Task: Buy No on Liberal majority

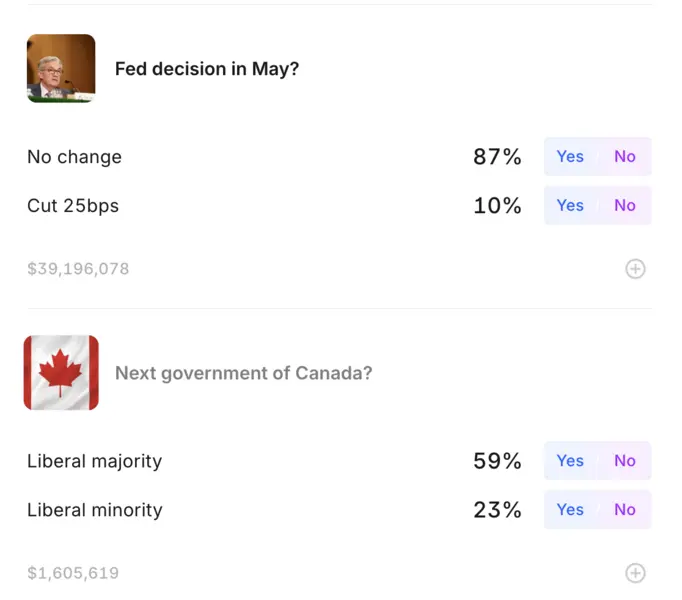Action: pos(625,461)
